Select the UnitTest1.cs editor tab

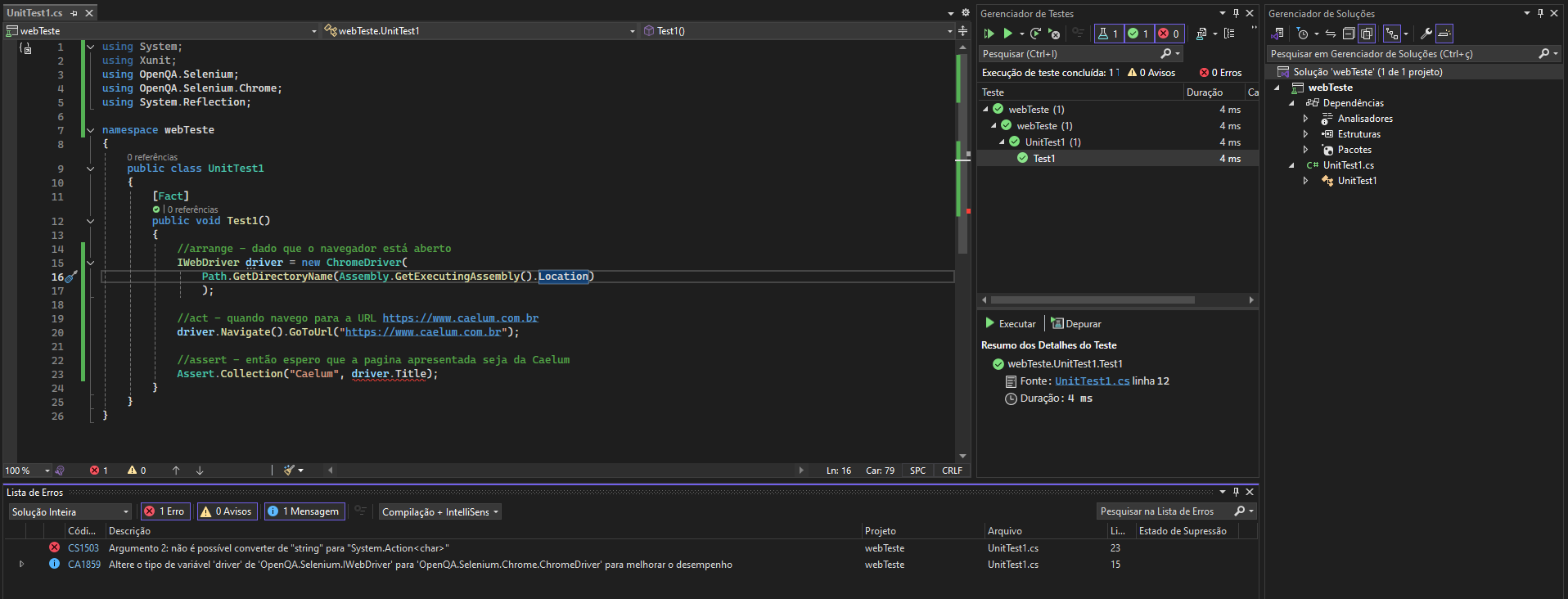(34, 13)
